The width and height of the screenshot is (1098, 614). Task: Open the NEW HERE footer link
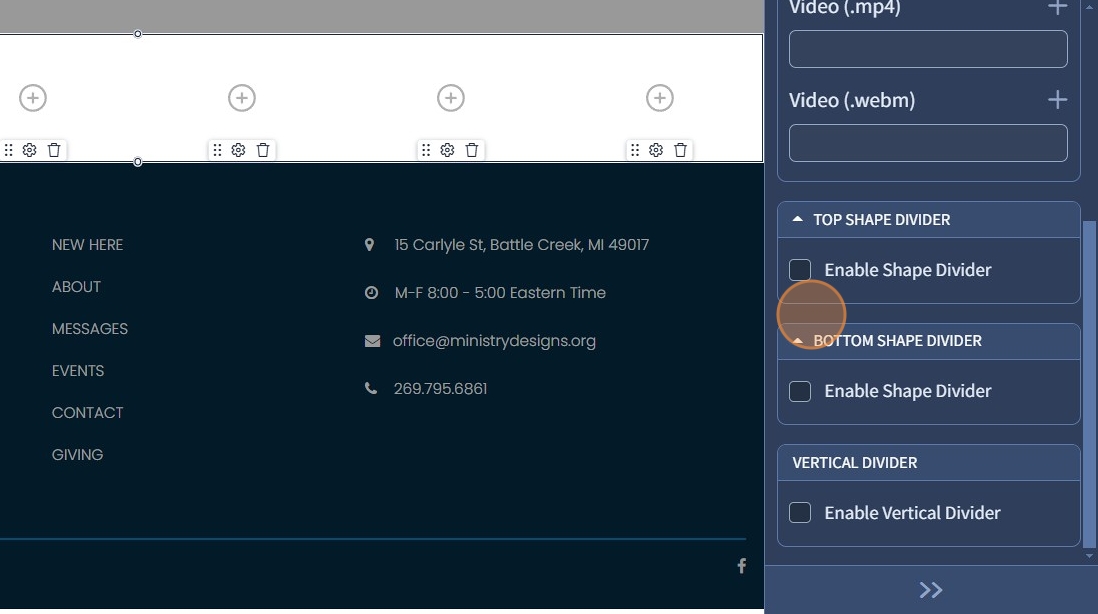pos(88,245)
